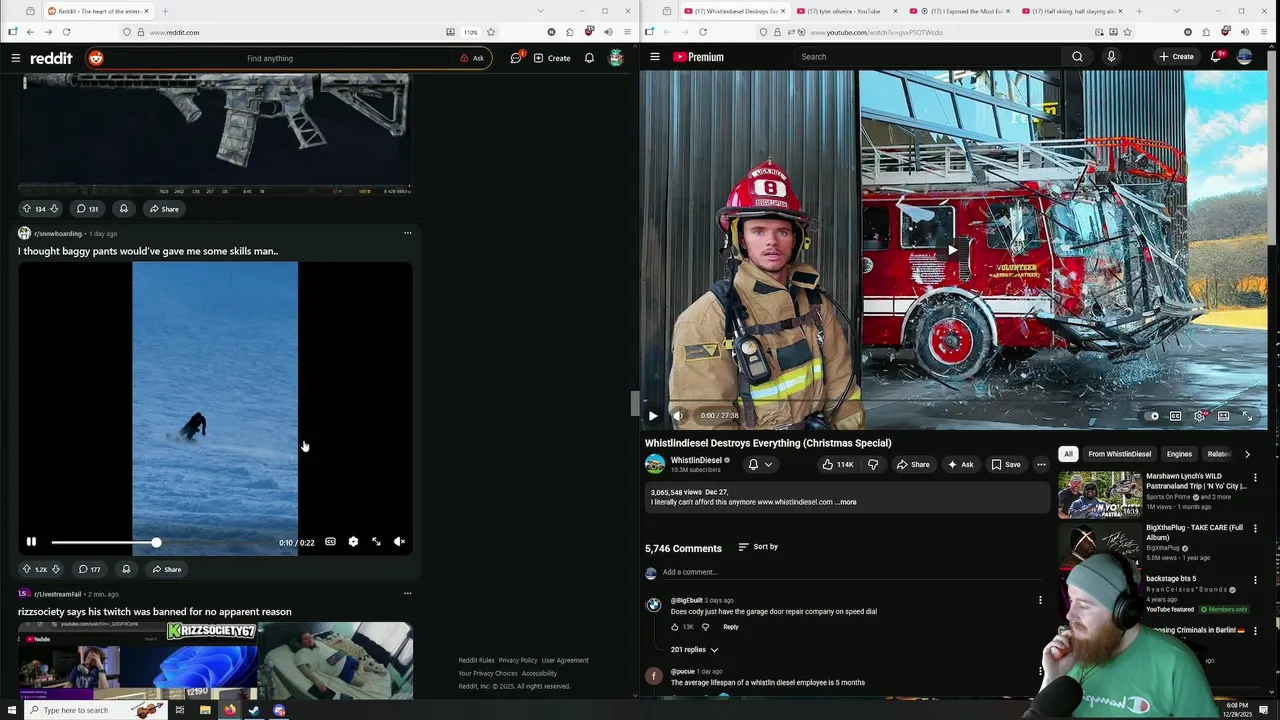This screenshot has width=1280, height=720.
Task: Open options menu for the rizzsociety post
Action: pos(407,593)
